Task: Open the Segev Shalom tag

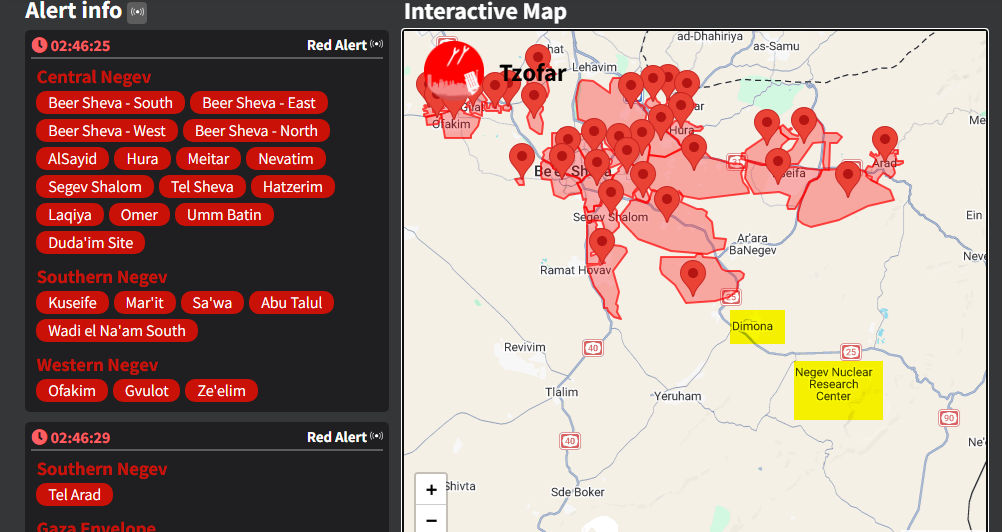Action: coord(95,187)
